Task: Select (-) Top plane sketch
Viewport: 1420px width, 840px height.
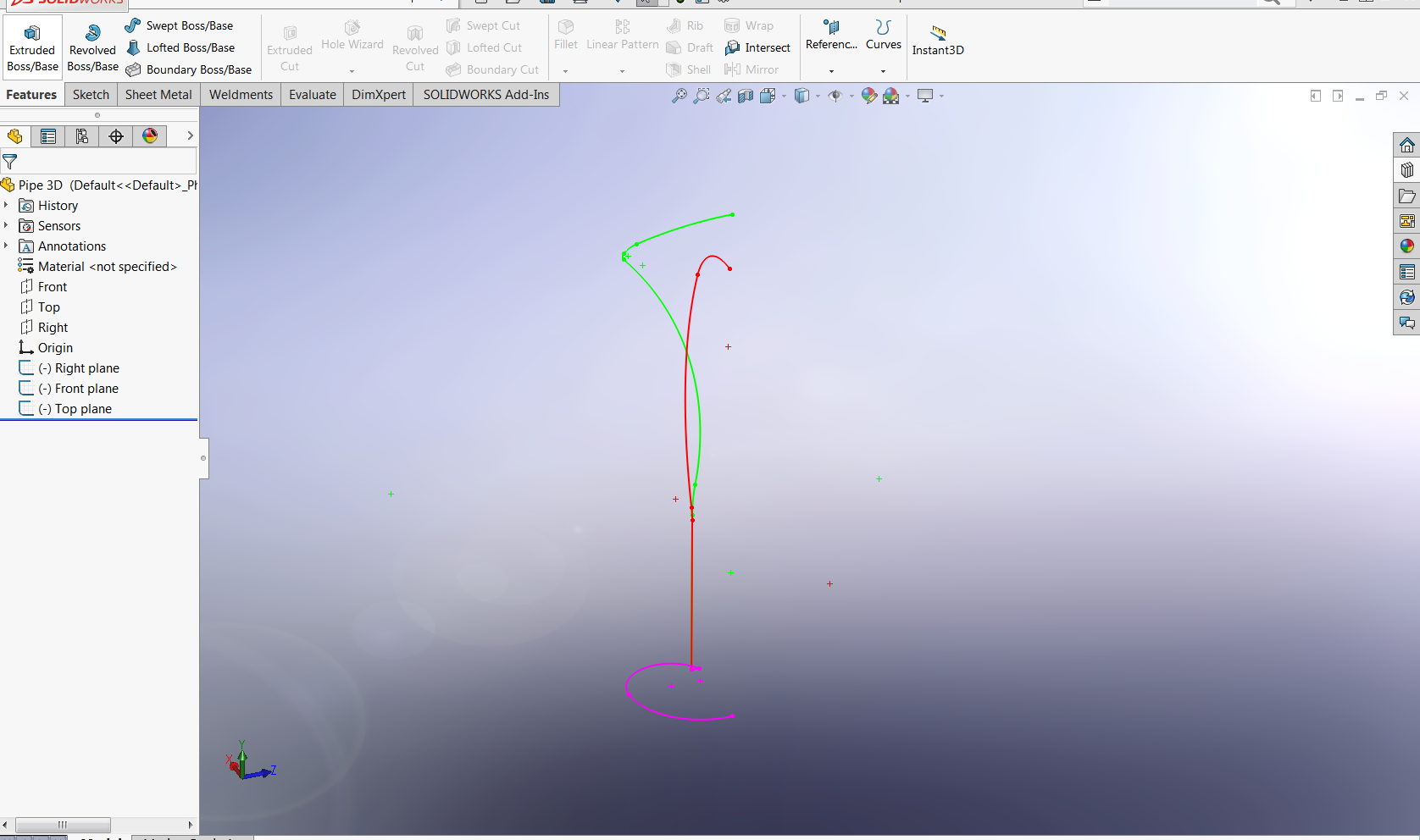Action: [x=65, y=408]
